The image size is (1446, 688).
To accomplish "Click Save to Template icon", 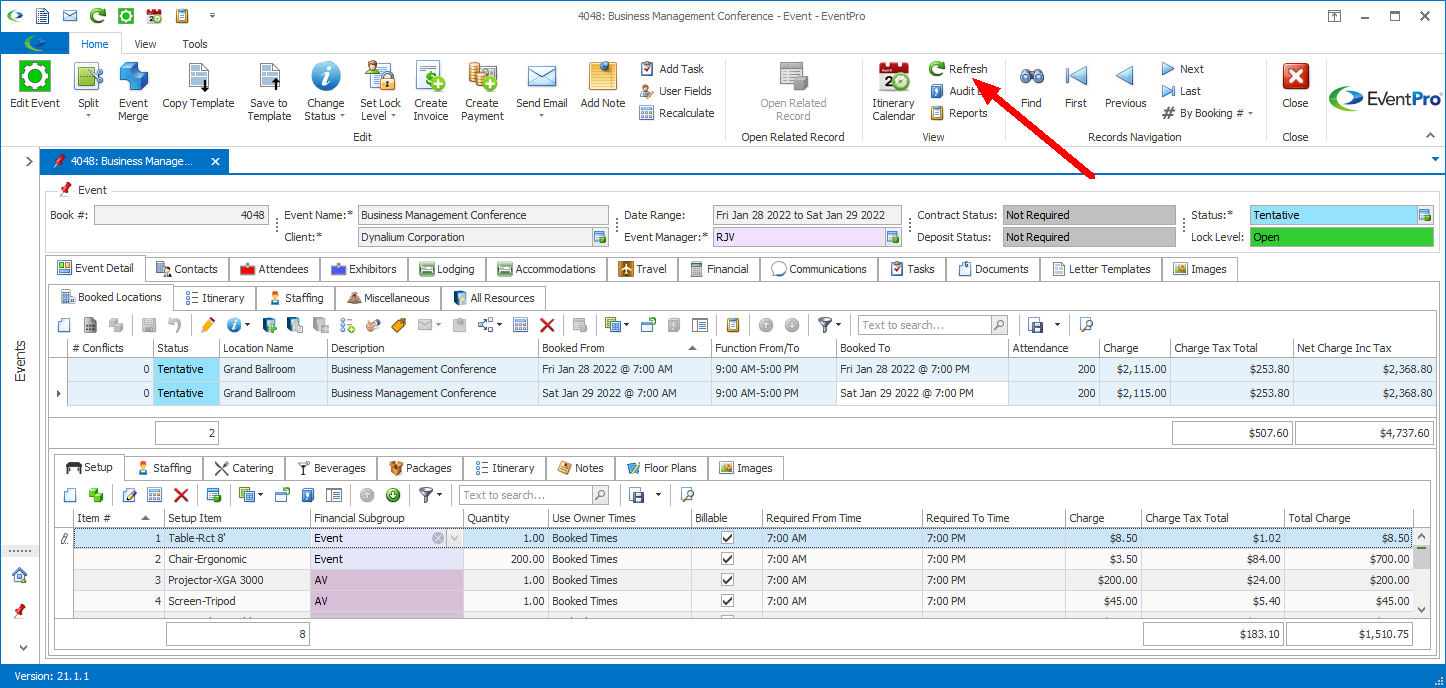I will (269, 78).
